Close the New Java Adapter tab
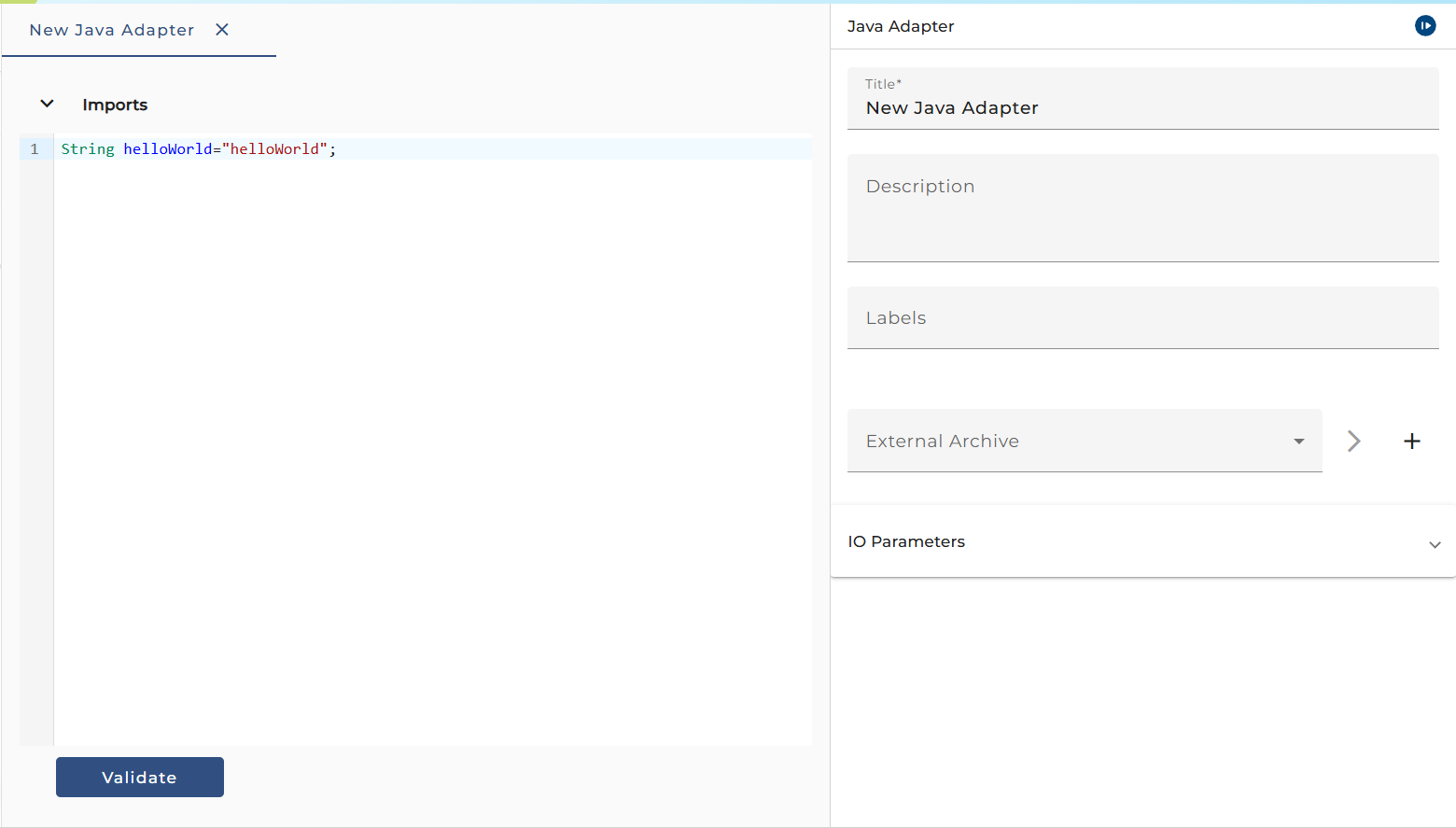 [222, 30]
